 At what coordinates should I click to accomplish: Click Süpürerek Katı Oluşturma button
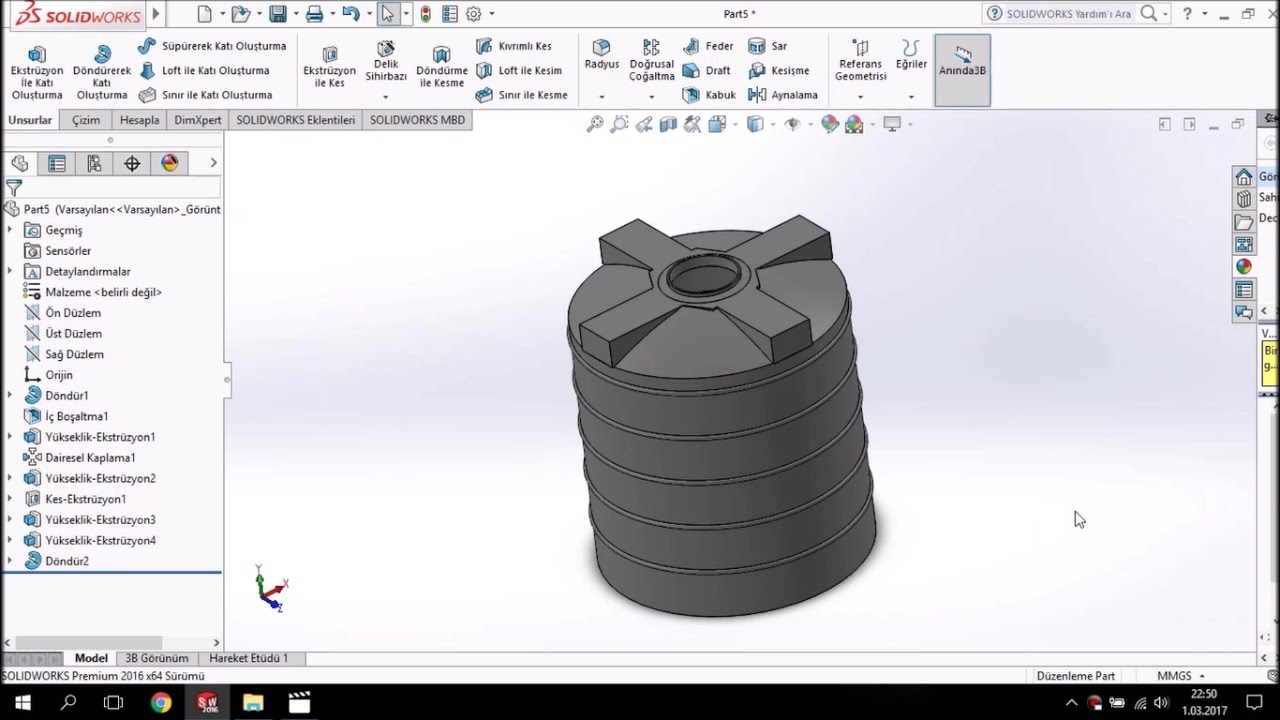point(212,46)
